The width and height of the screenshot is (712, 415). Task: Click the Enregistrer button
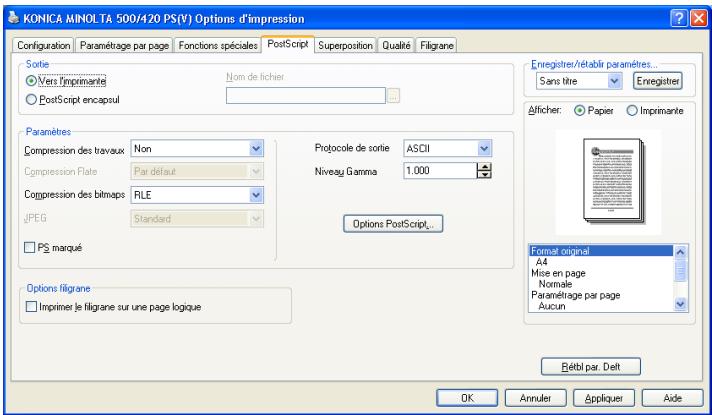coord(658,81)
